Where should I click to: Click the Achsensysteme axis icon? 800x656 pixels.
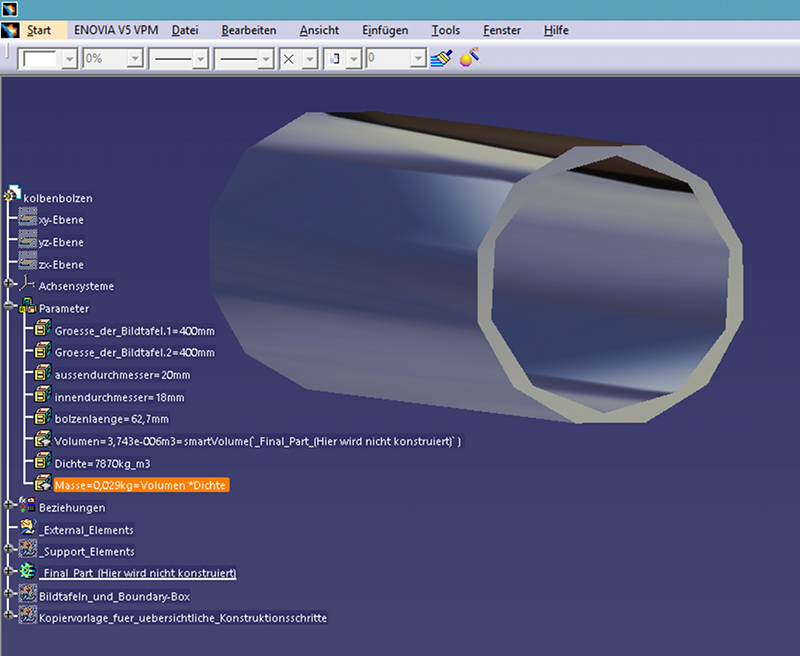tap(28, 286)
